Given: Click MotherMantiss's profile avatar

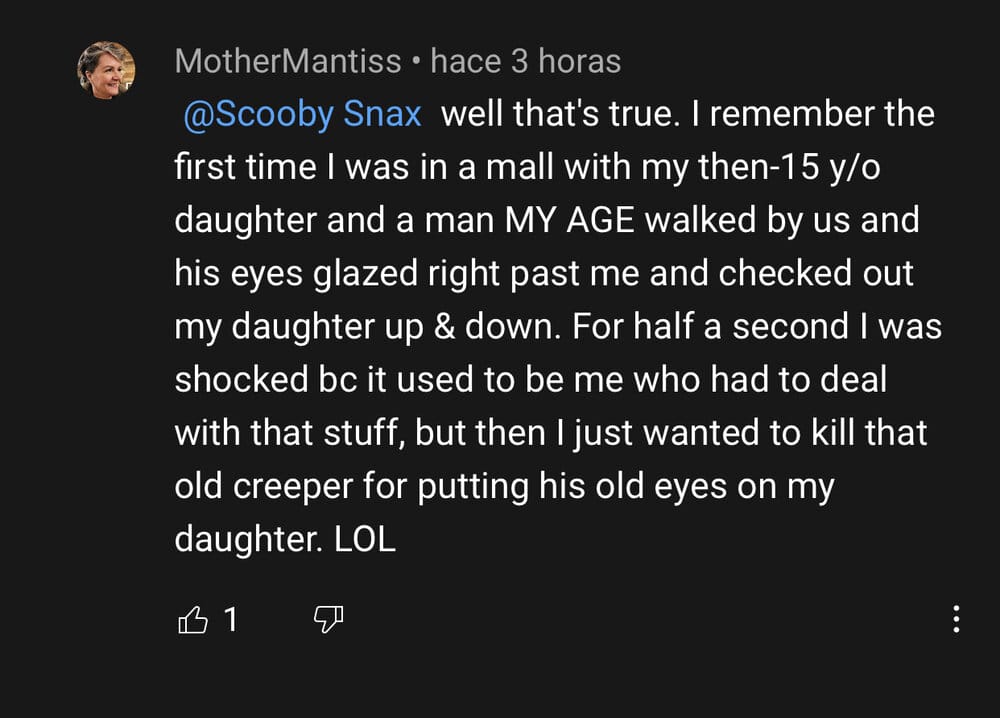Looking at the screenshot, I should (x=106, y=70).
